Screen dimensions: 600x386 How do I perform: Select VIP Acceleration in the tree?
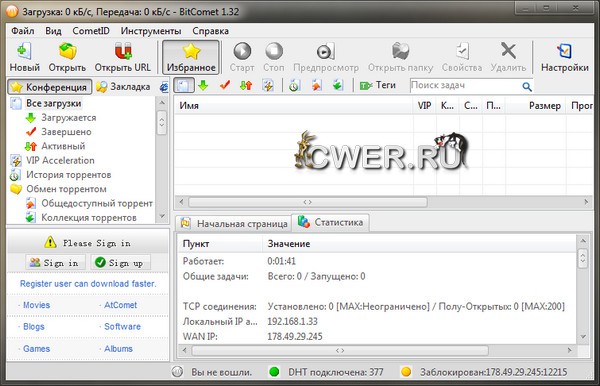click(60, 160)
